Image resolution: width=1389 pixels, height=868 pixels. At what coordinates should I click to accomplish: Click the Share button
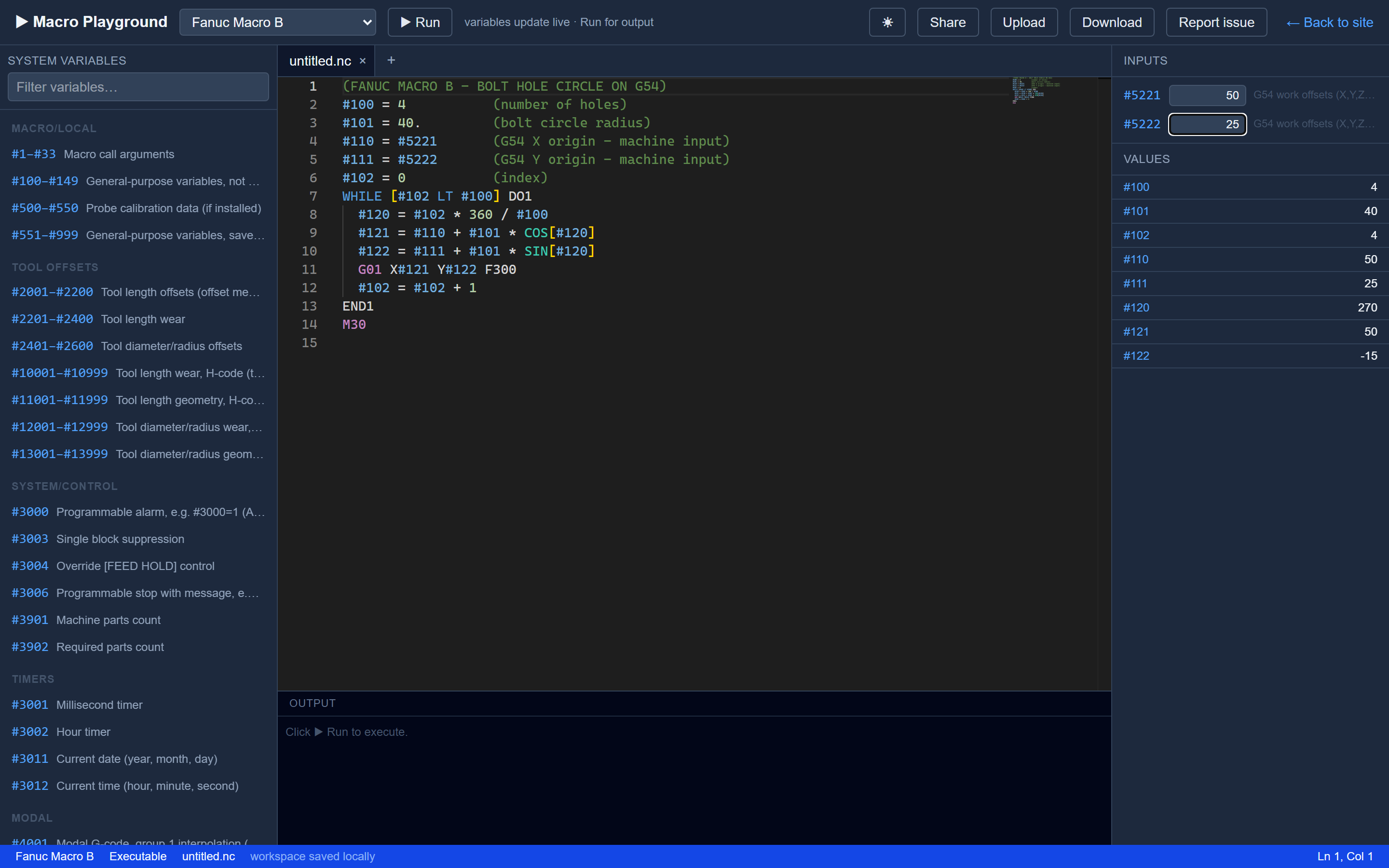[948, 22]
